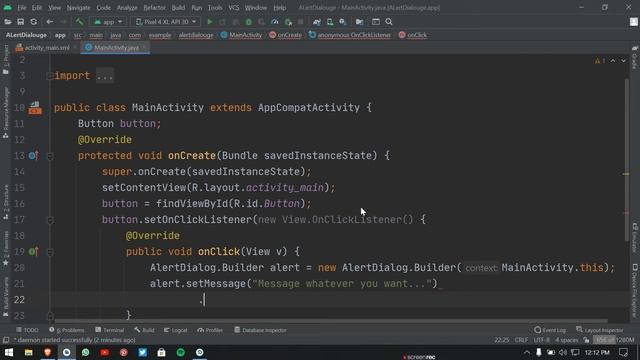Click the horizontal scrollbar under the editor
The height and width of the screenshot is (360, 640).
331,321
